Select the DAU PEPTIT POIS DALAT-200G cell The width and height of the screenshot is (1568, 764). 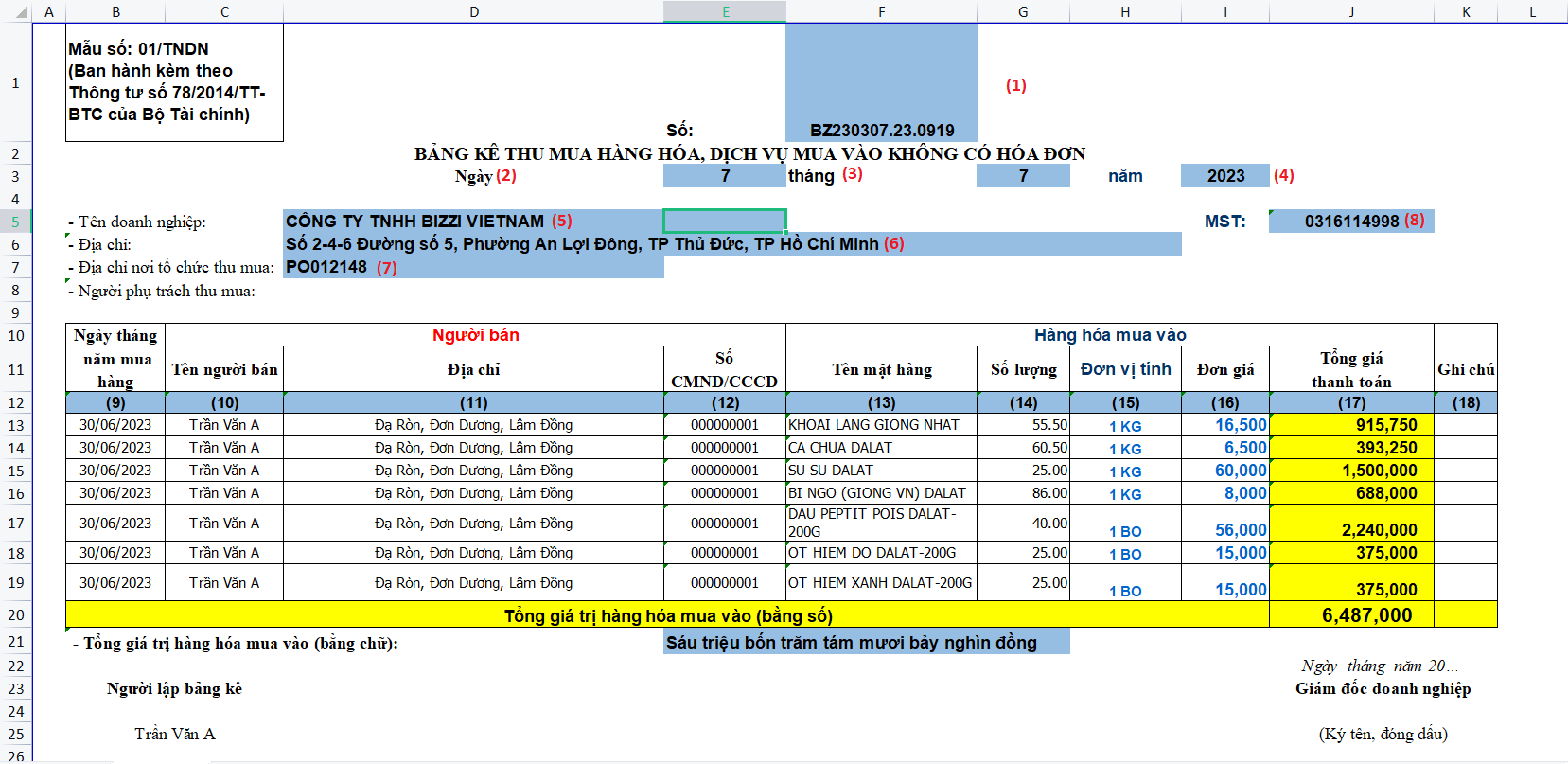pyautogui.click(x=881, y=523)
